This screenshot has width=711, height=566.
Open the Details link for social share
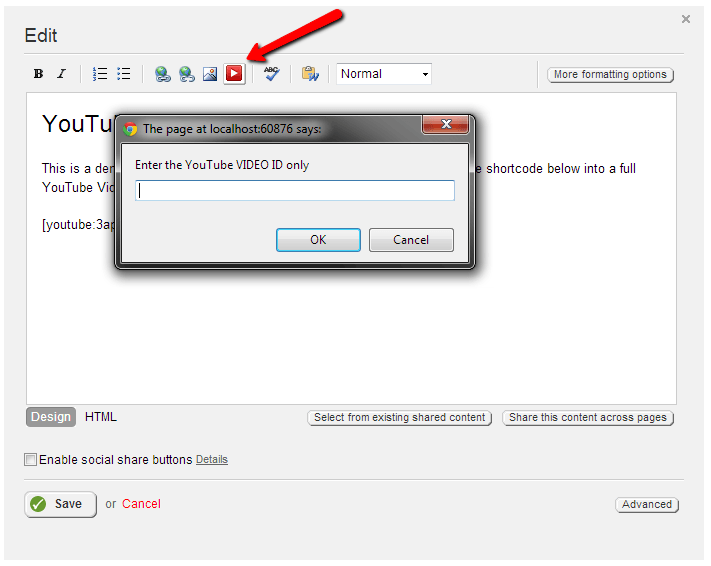pos(212,459)
